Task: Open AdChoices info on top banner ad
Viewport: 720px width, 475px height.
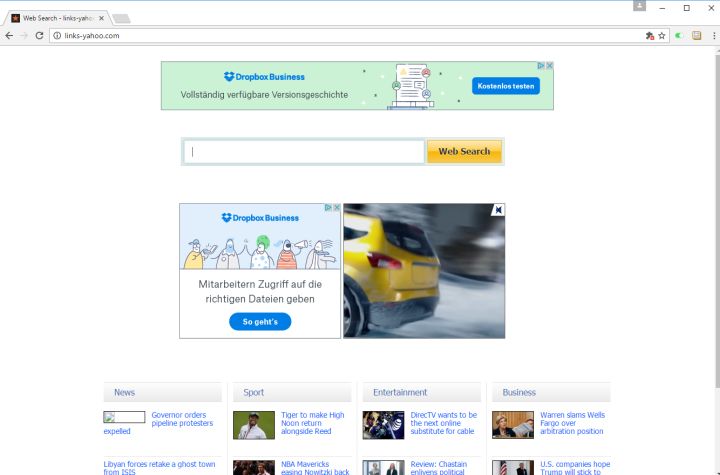Action: 541,66
